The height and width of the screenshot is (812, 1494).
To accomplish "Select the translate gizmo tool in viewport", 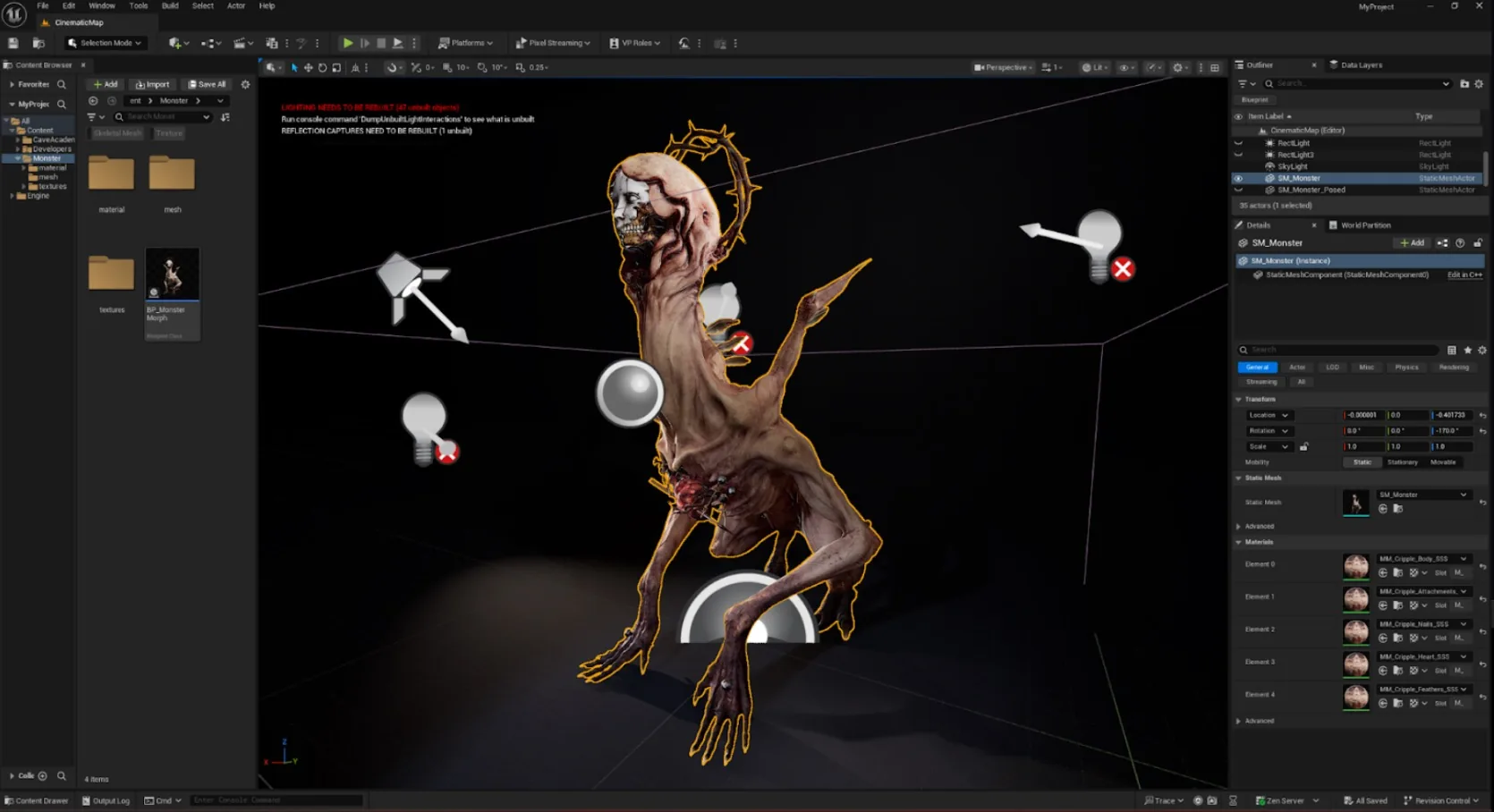I will click(x=308, y=67).
